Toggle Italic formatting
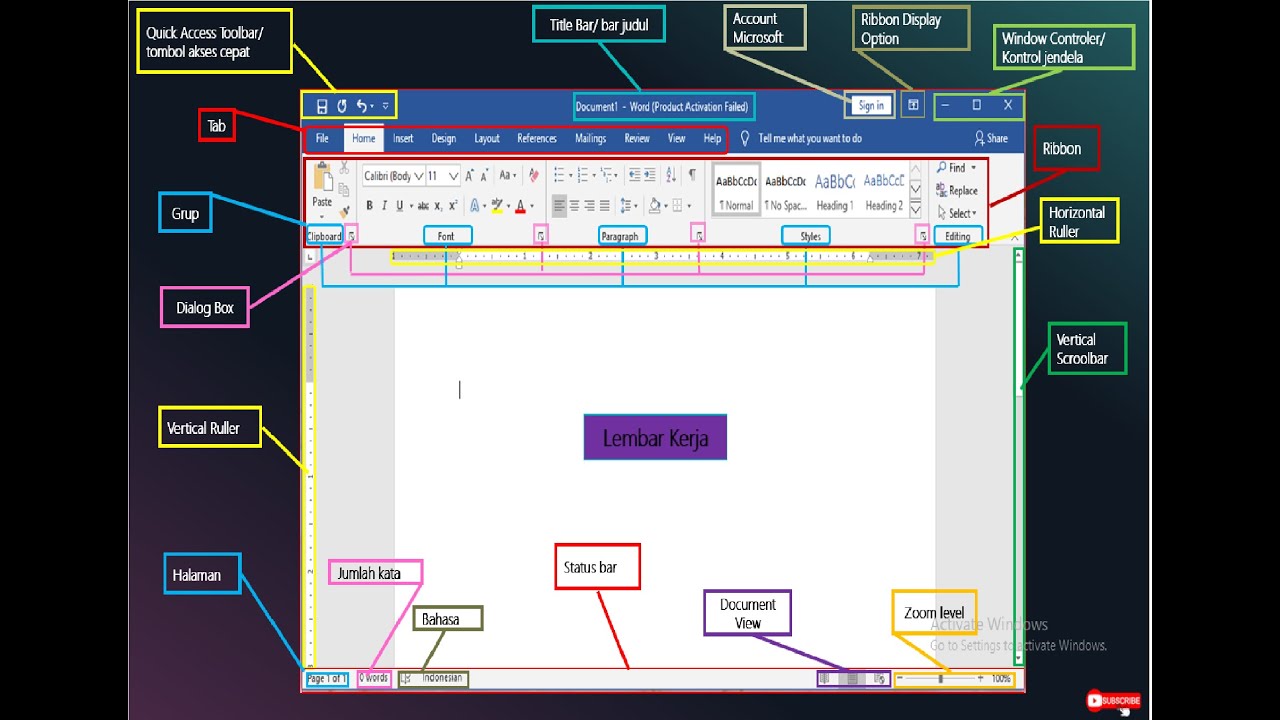Image resolution: width=1280 pixels, height=720 pixels. coord(384,206)
